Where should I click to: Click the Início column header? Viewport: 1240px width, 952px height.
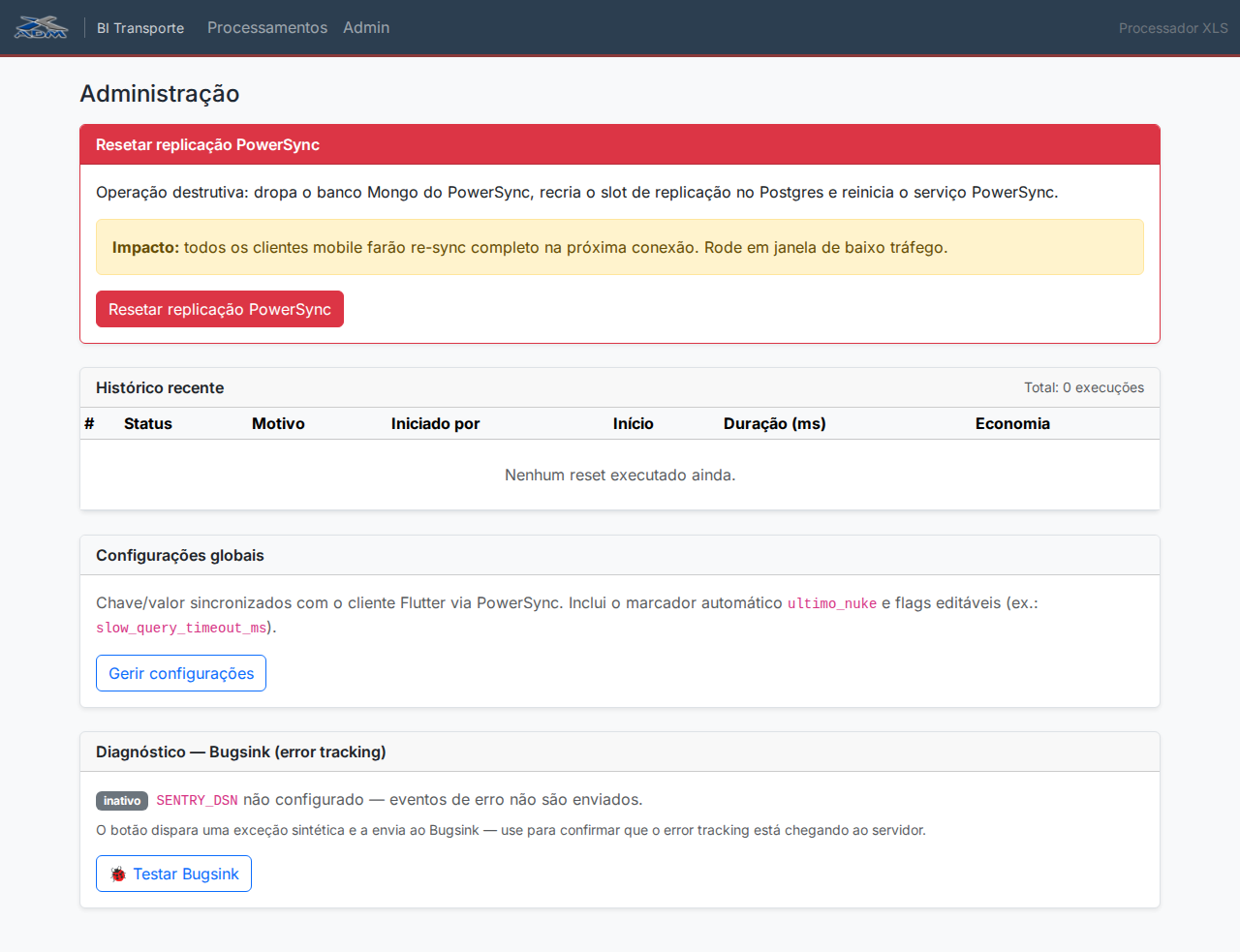(634, 423)
